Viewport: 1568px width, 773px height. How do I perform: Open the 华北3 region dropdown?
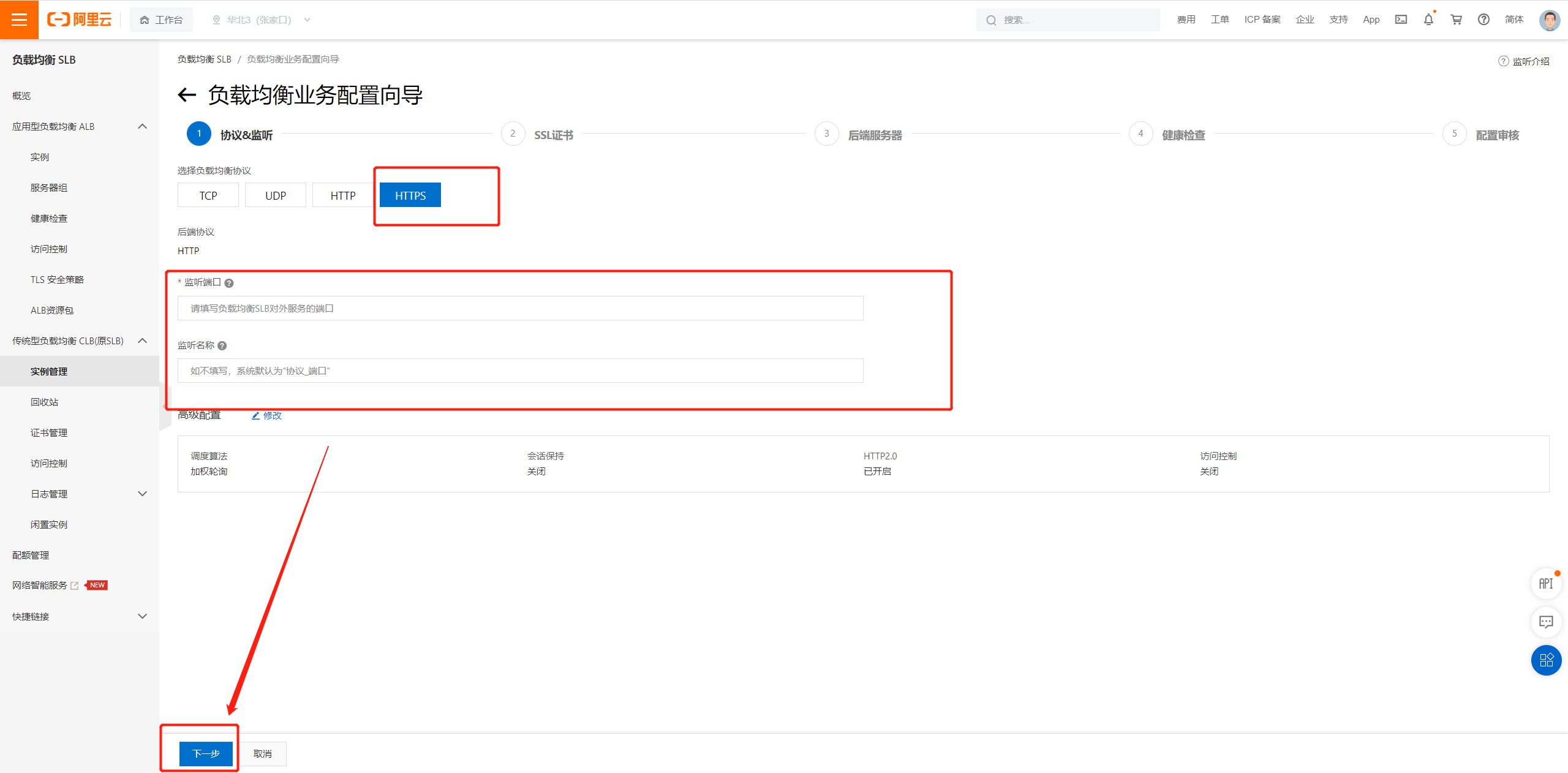coord(262,20)
